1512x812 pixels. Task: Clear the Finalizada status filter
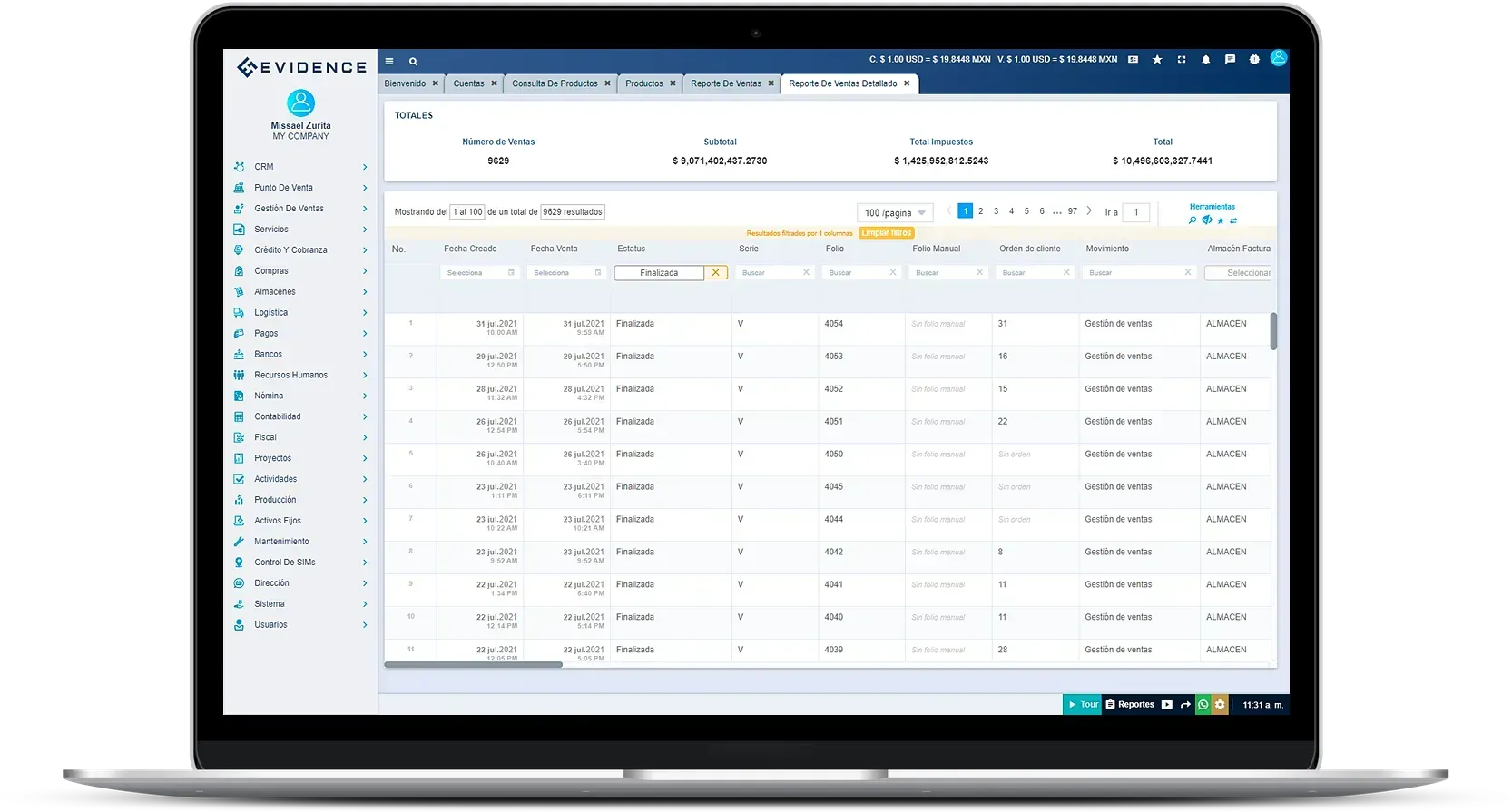click(x=716, y=273)
